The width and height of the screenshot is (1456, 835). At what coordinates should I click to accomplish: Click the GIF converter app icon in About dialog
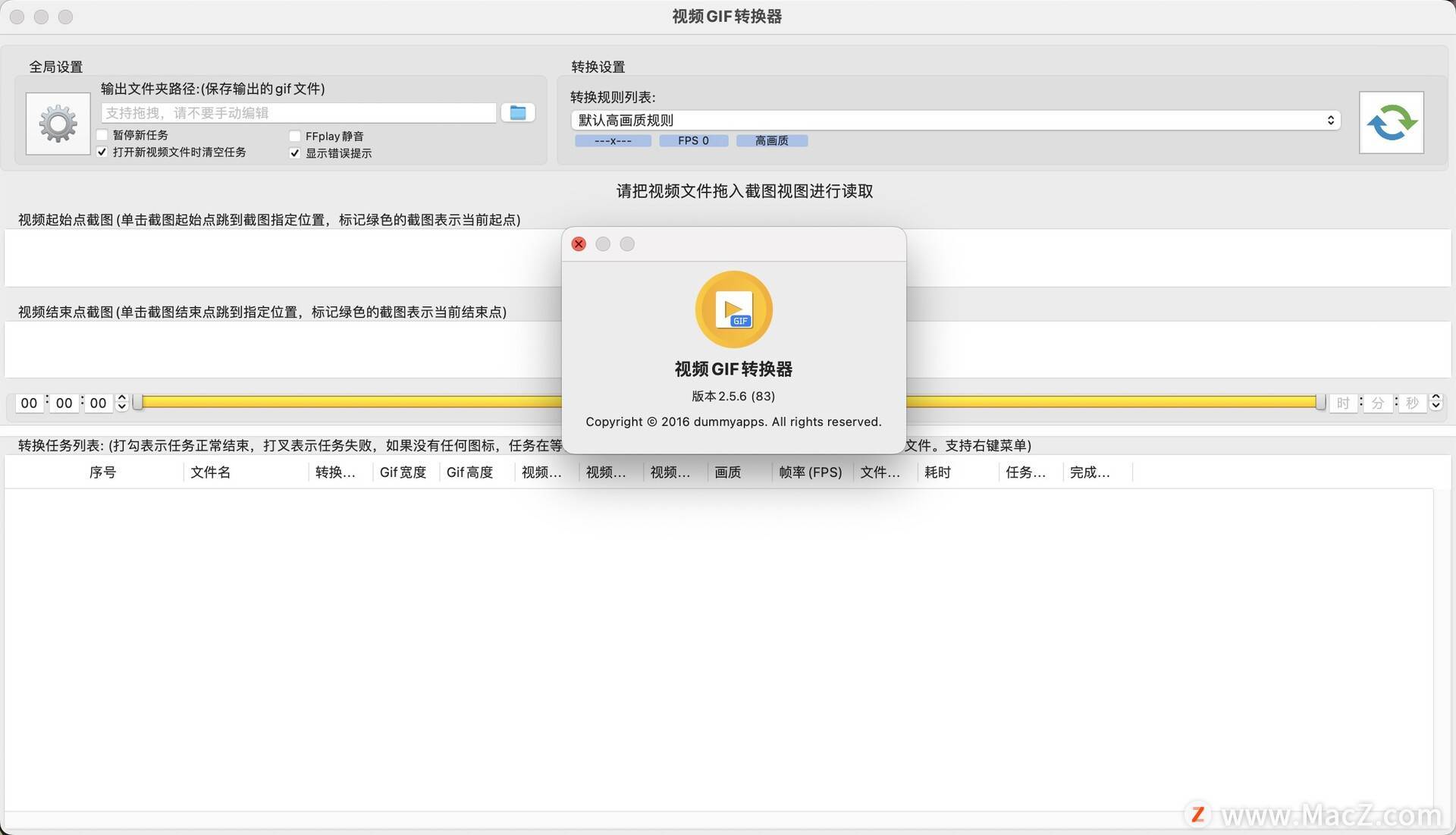point(733,309)
